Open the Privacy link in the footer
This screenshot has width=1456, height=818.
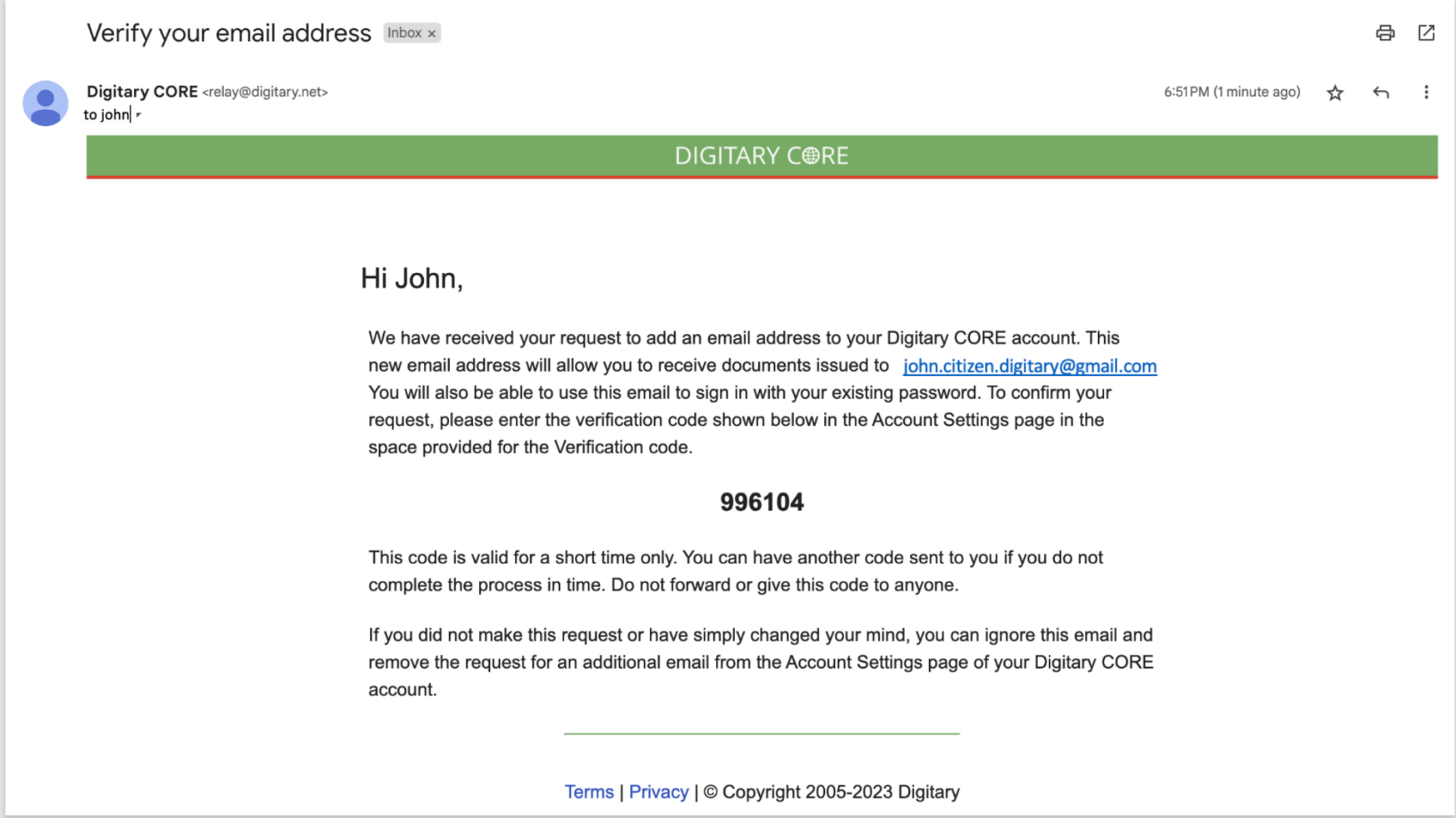658,791
